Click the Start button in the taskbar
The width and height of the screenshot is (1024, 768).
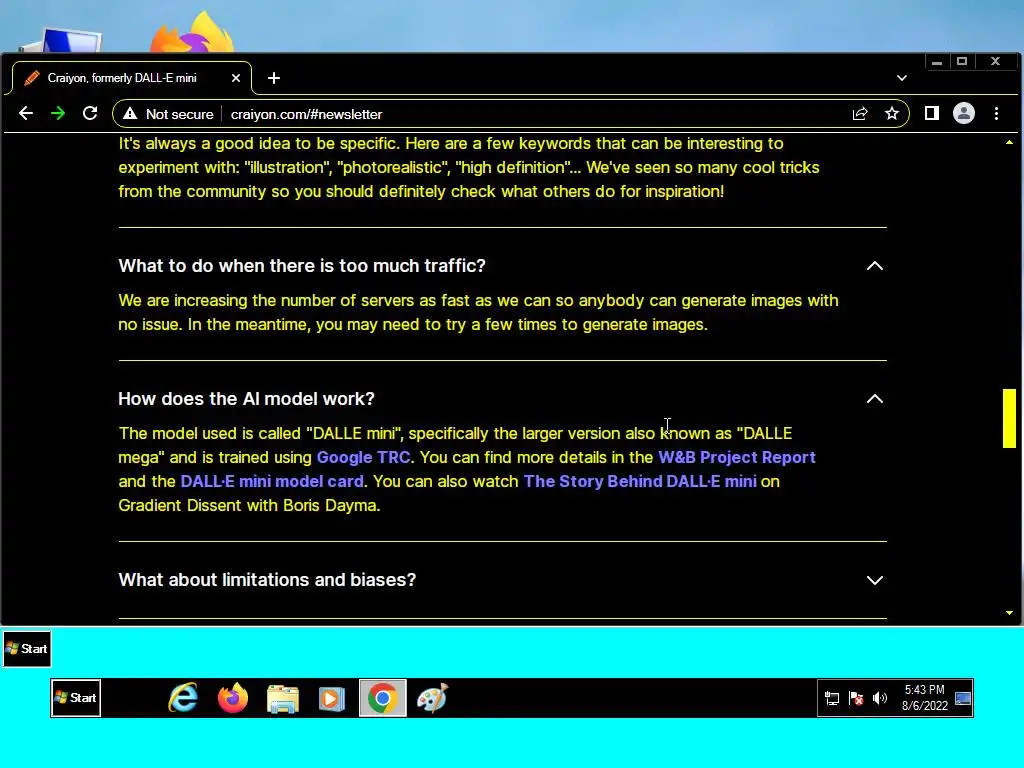pos(76,698)
